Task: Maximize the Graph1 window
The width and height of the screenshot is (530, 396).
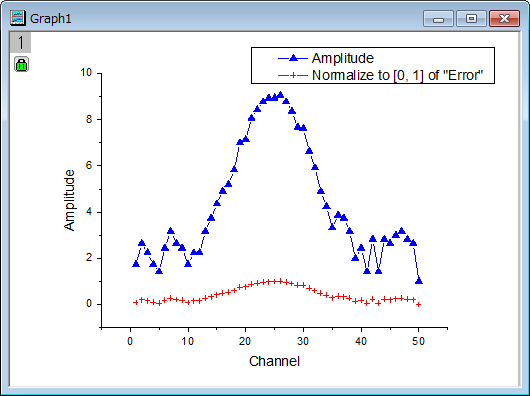Action: [x=471, y=19]
